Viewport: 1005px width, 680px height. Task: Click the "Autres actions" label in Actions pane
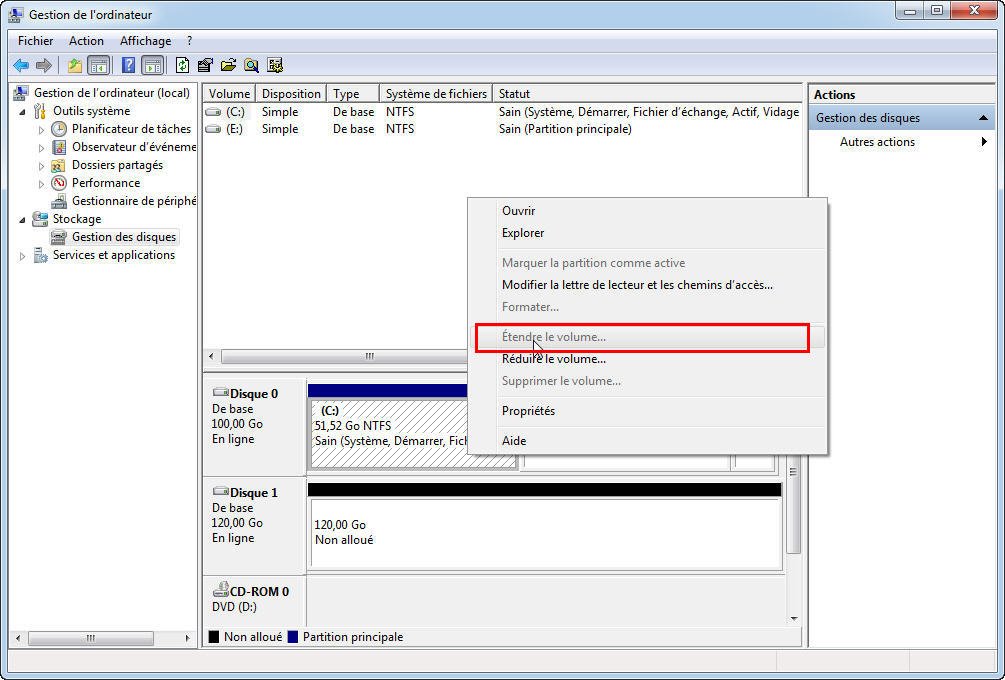tap(877, 142)
